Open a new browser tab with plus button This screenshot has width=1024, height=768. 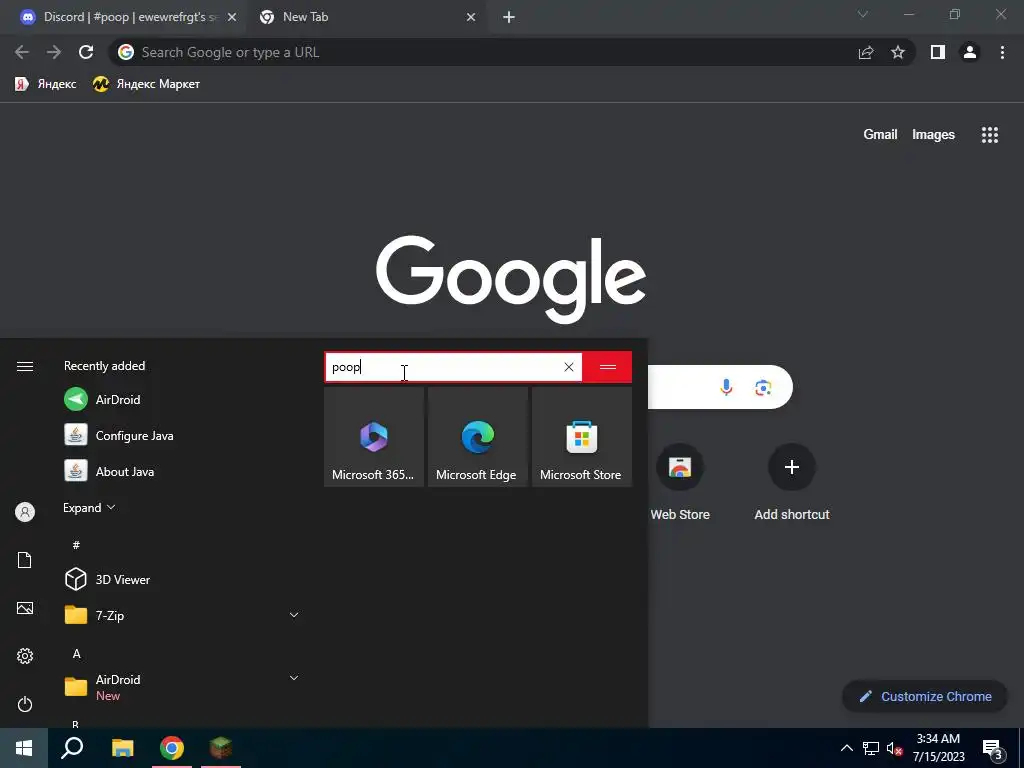(509, 17)
